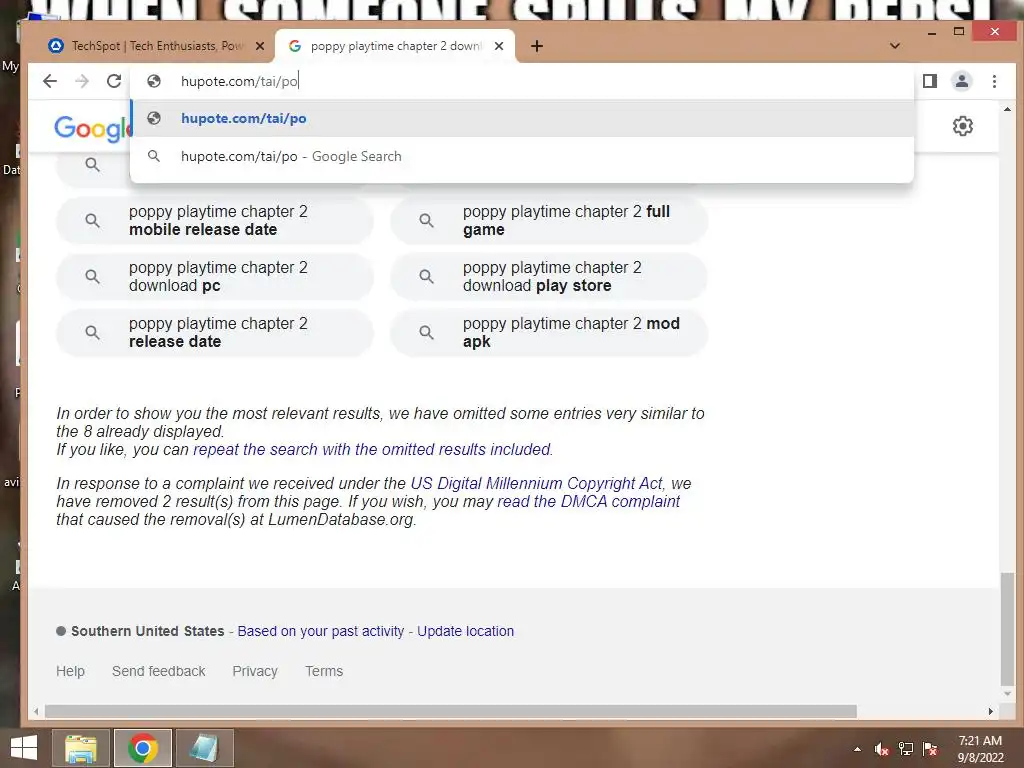Search poppy playtime chapter 2 mod apk
This screenshot has width=1024, height=768.
549,332
